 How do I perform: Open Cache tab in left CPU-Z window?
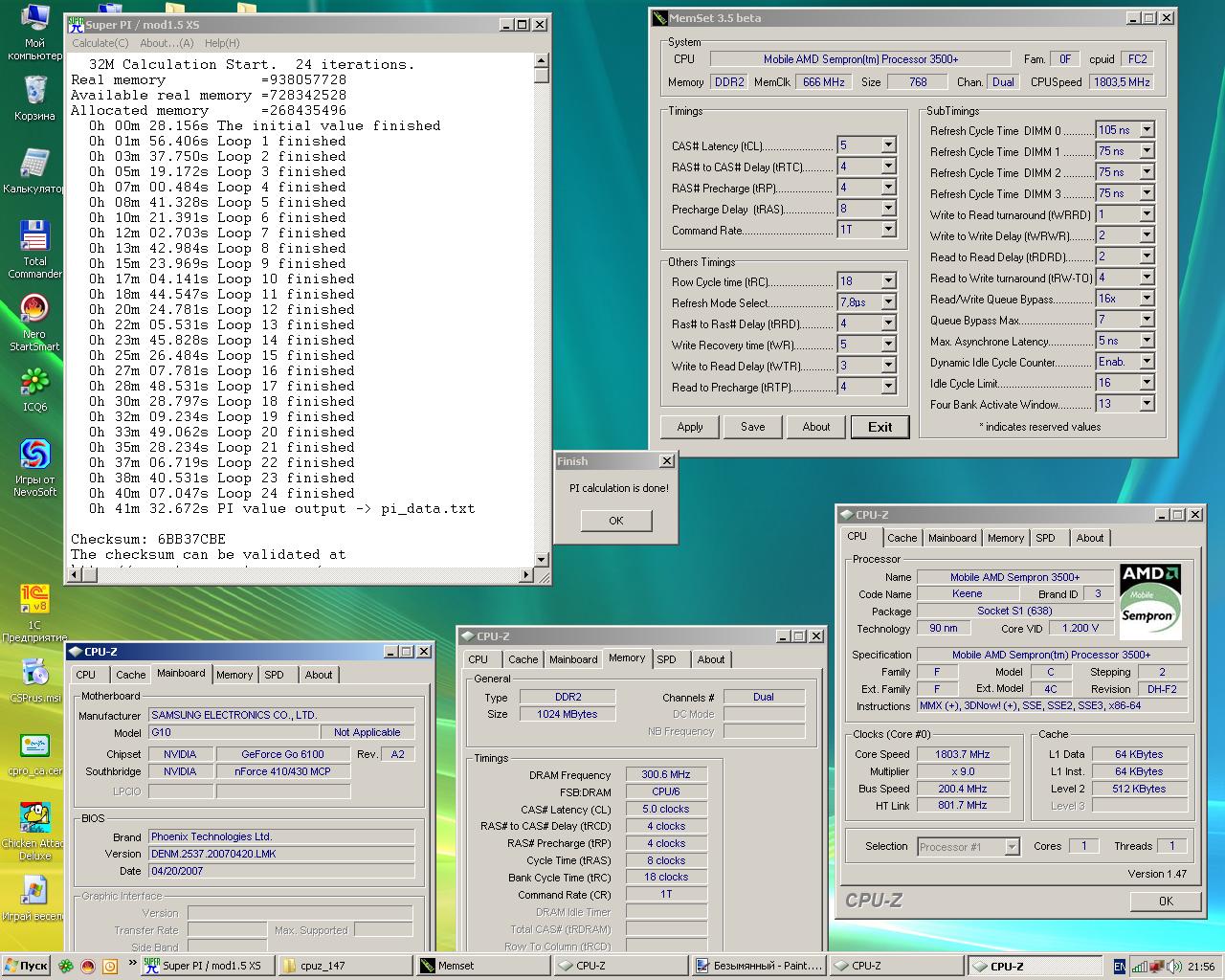point(131,675)
